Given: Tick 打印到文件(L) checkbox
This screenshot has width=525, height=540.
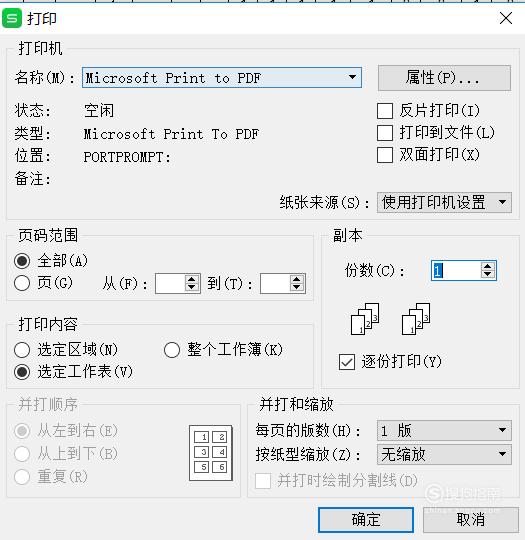Looking at the screenshot, I should pyautogui.click(x=385, y=133).
